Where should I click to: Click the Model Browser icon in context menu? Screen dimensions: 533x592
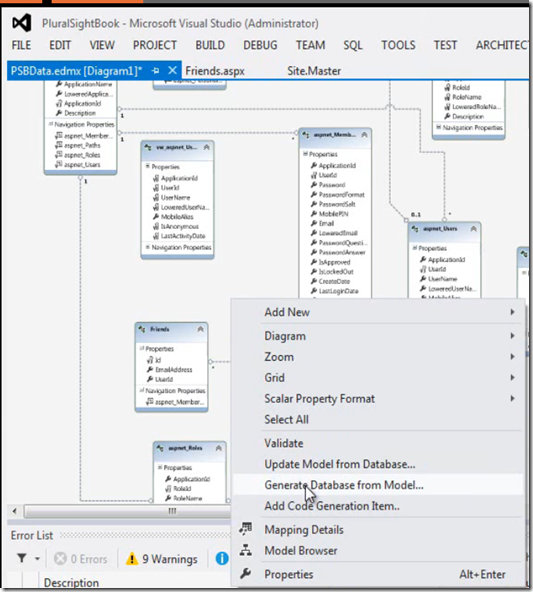[x=245, y=550]
